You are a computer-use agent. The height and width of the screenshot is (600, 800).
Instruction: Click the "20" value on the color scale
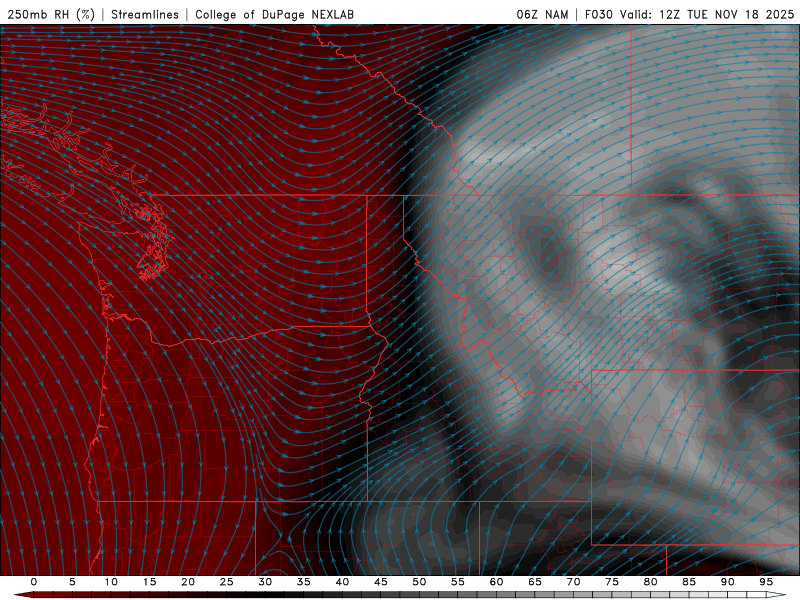click(x=188, y=582)
